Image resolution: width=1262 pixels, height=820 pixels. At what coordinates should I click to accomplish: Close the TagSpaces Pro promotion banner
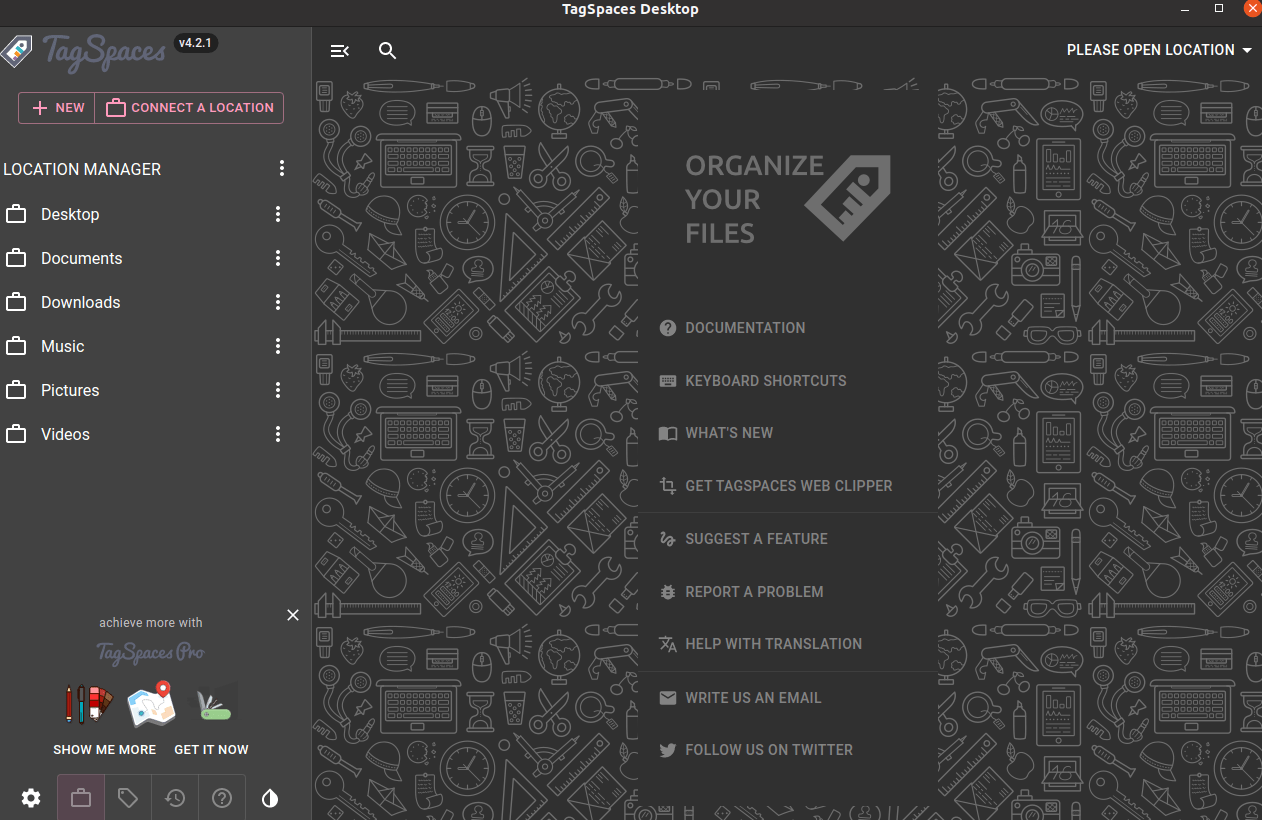pos(293,615)
